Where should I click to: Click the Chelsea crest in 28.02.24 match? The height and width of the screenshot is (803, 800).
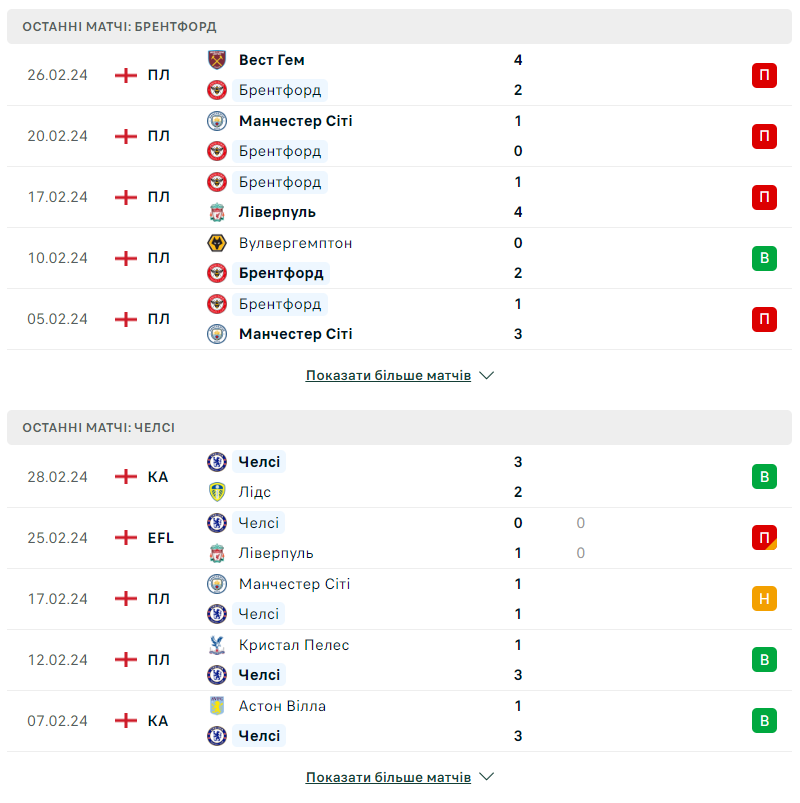(x=217, y=462)
